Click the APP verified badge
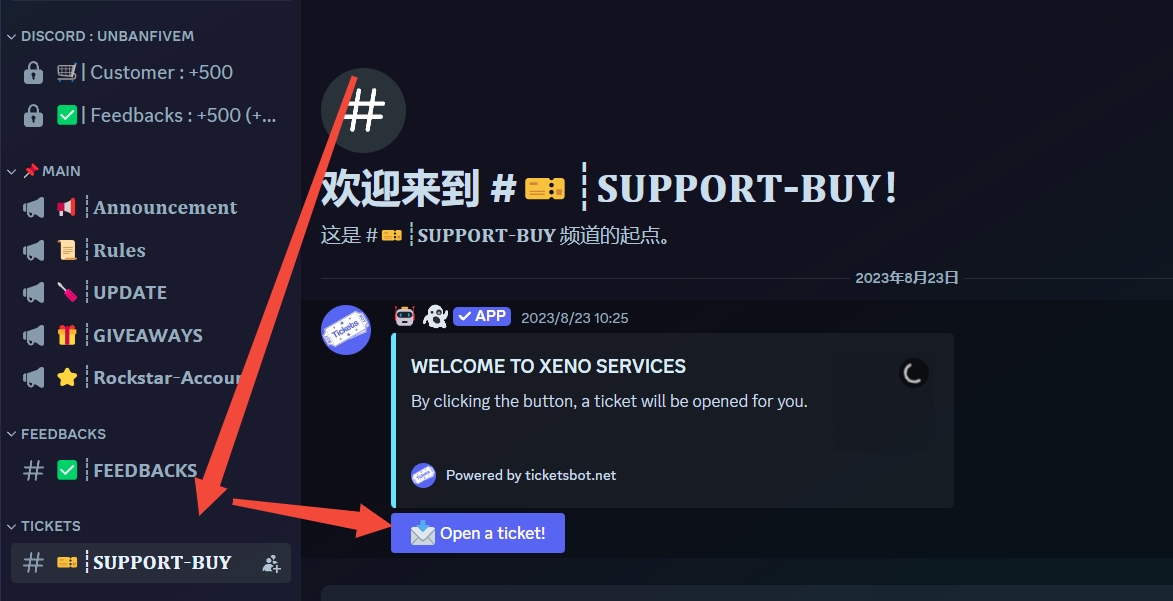 (482, 317)
